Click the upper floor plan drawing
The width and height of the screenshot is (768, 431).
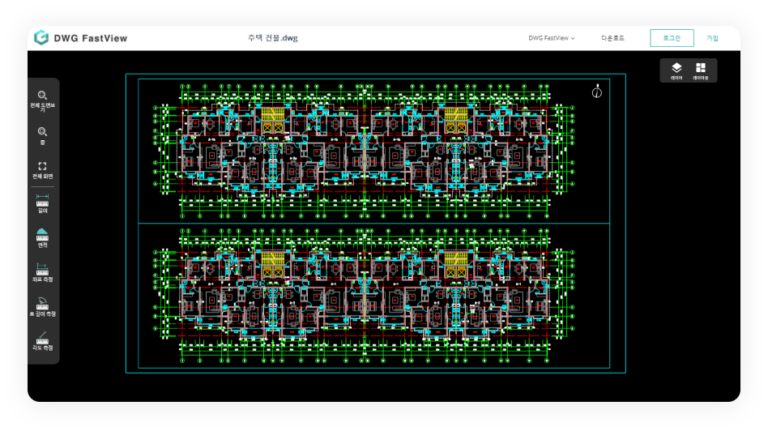pyautogui.click(x=363, y=150)
